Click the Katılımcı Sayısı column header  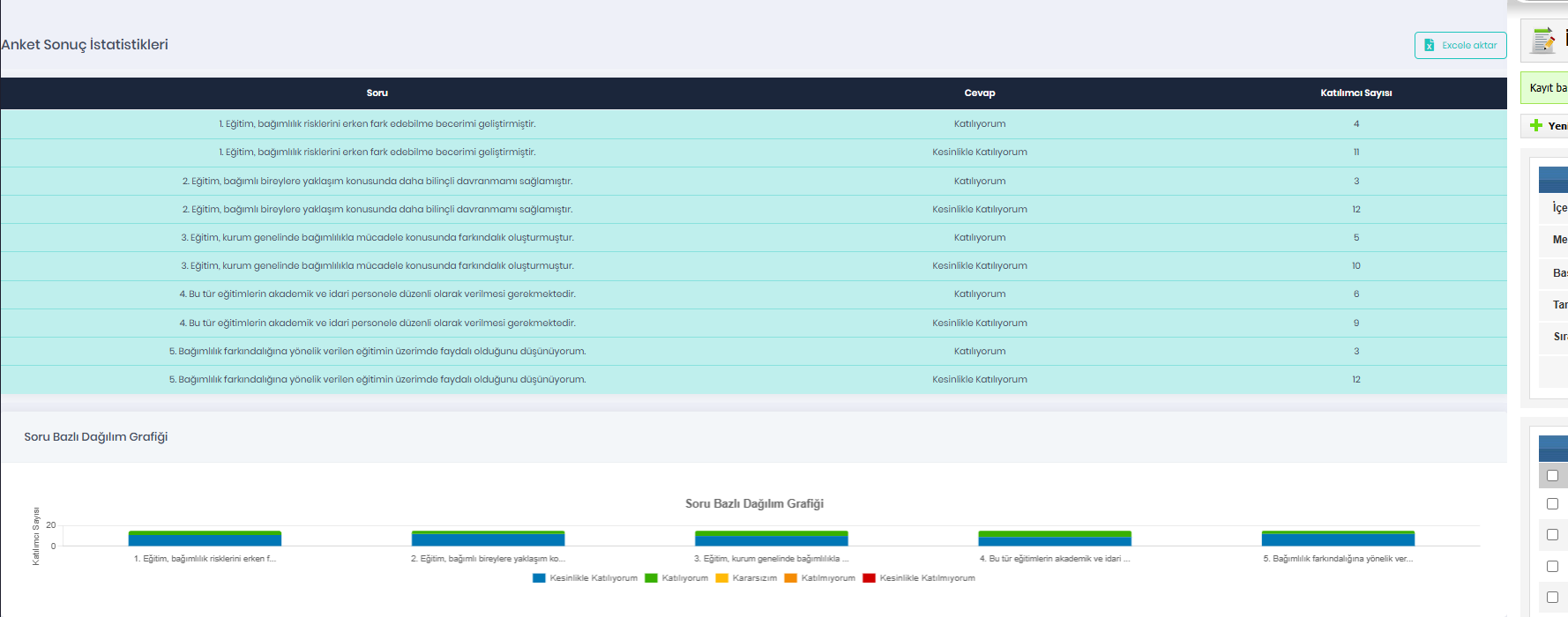(1355, 93)
